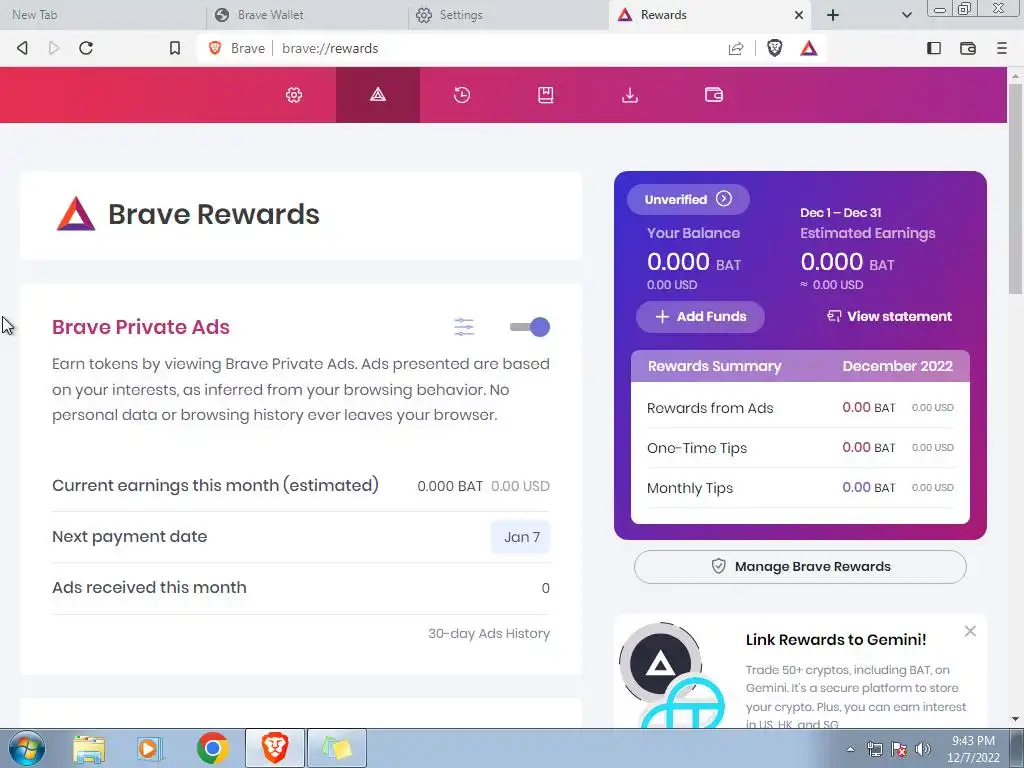Select the Rewards triangle icon in navigation bar
Screen dimensions: 1024x768
point(378,95)
